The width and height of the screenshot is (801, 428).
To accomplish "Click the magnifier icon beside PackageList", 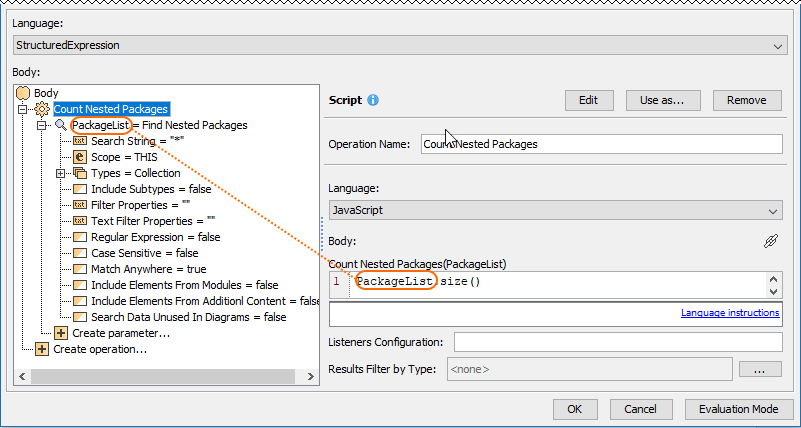I will click(60, 125).
